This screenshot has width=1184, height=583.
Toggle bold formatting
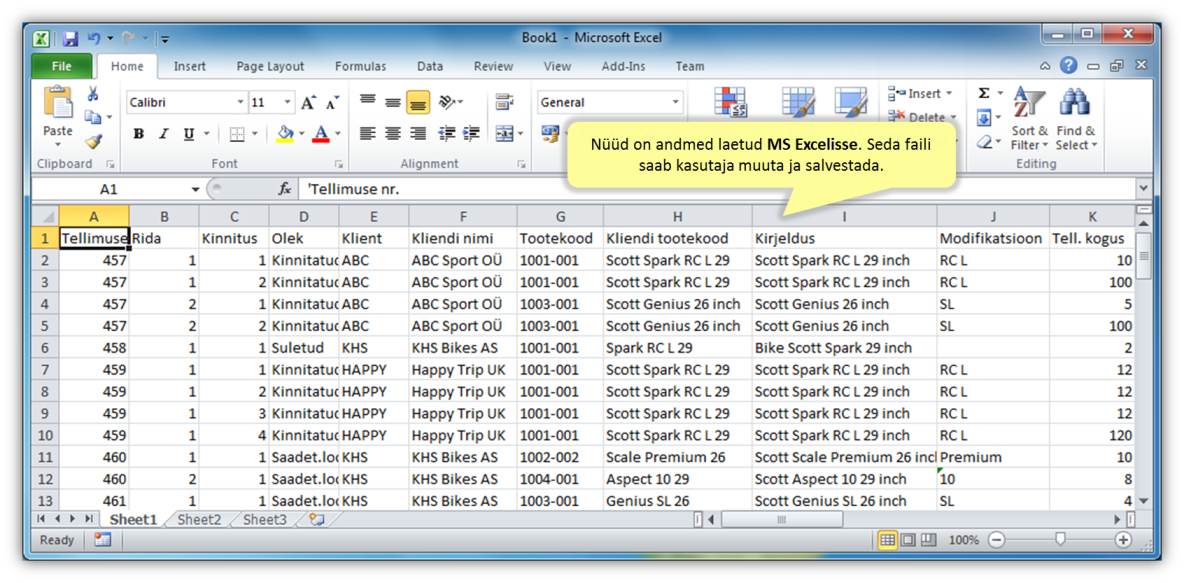tap(138, 134)
